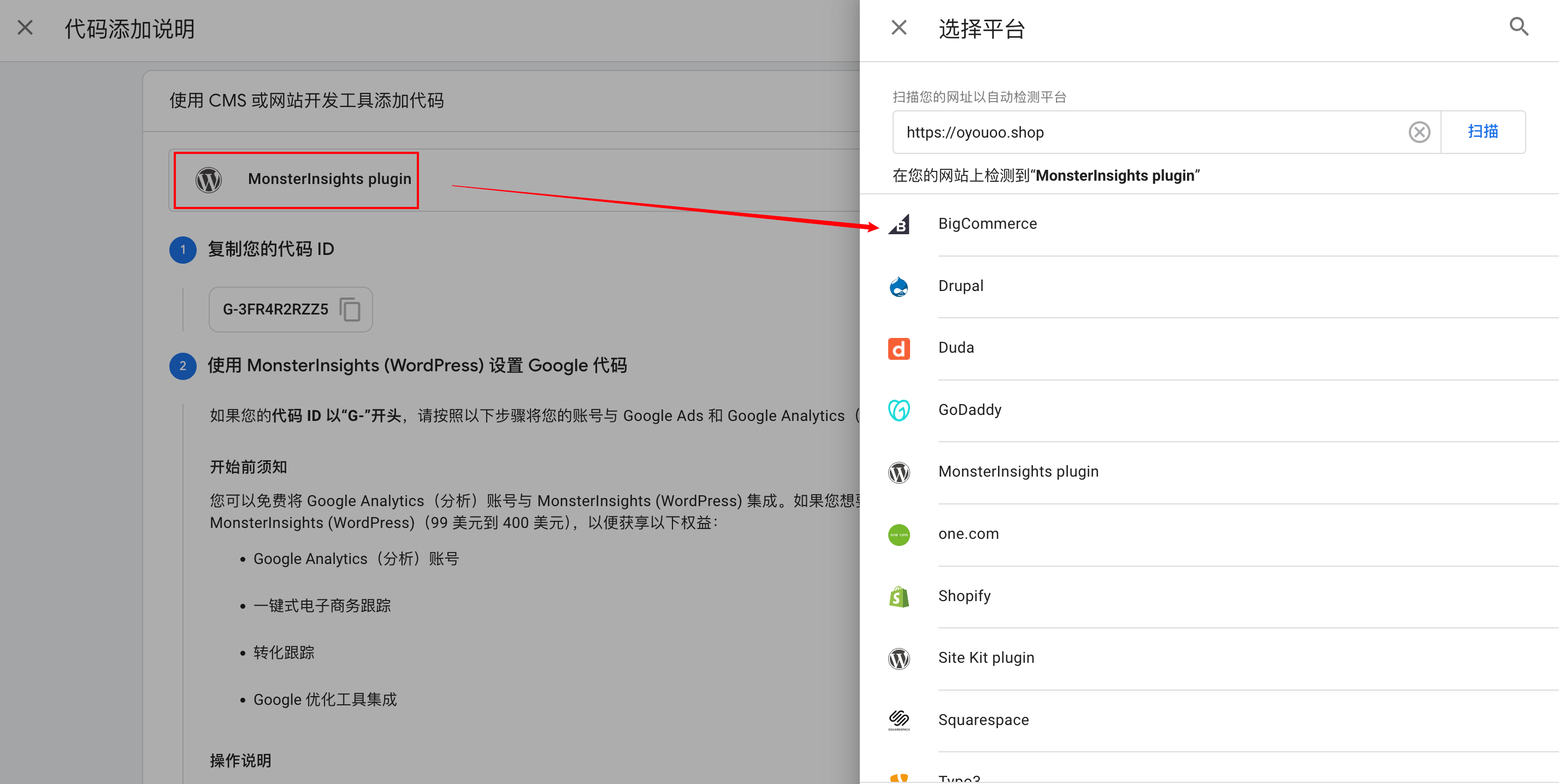Click the 转化跟踪 bullet item
Viewport: 1559px width, 784px height.
click(x=284, y=653)
